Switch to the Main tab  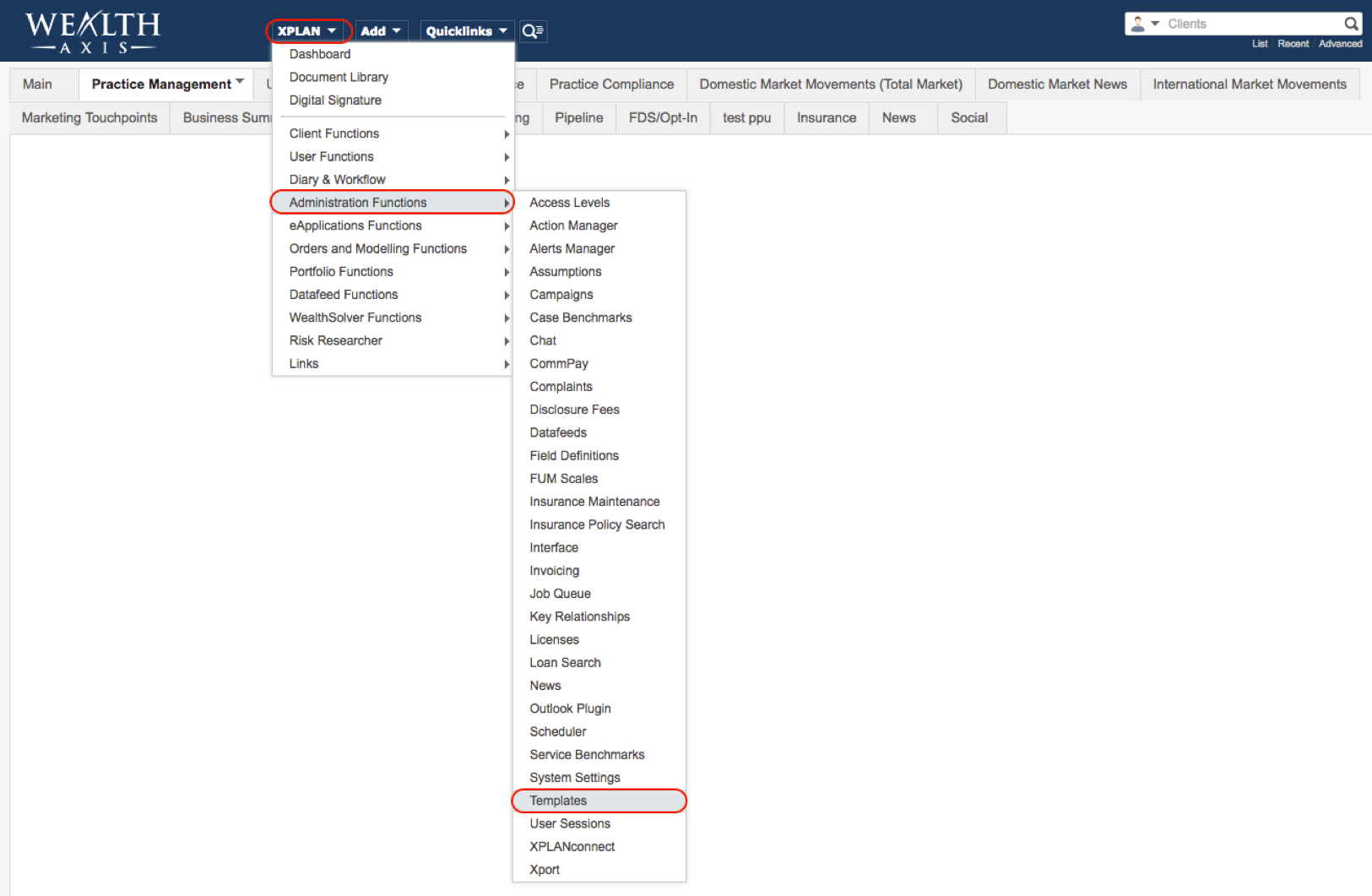pyautogui.click(x=38, y=84)
